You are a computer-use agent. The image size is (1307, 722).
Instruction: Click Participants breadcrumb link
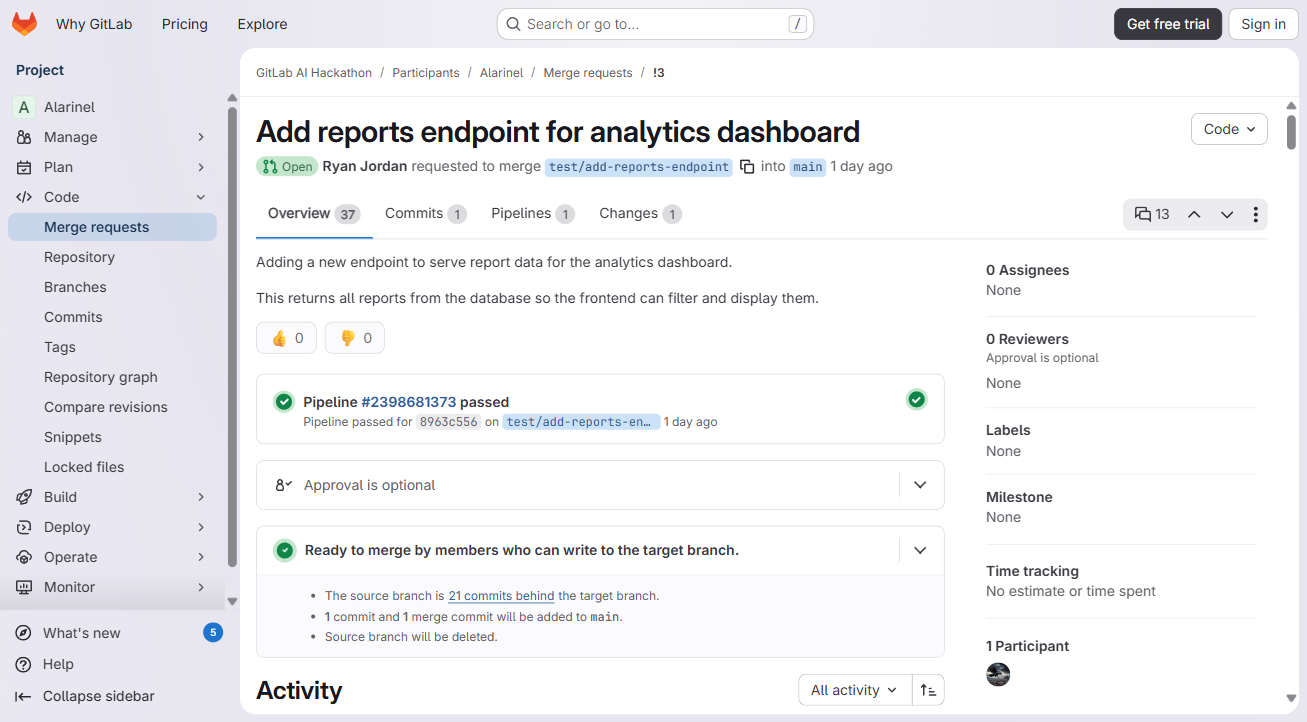(426, 73)
